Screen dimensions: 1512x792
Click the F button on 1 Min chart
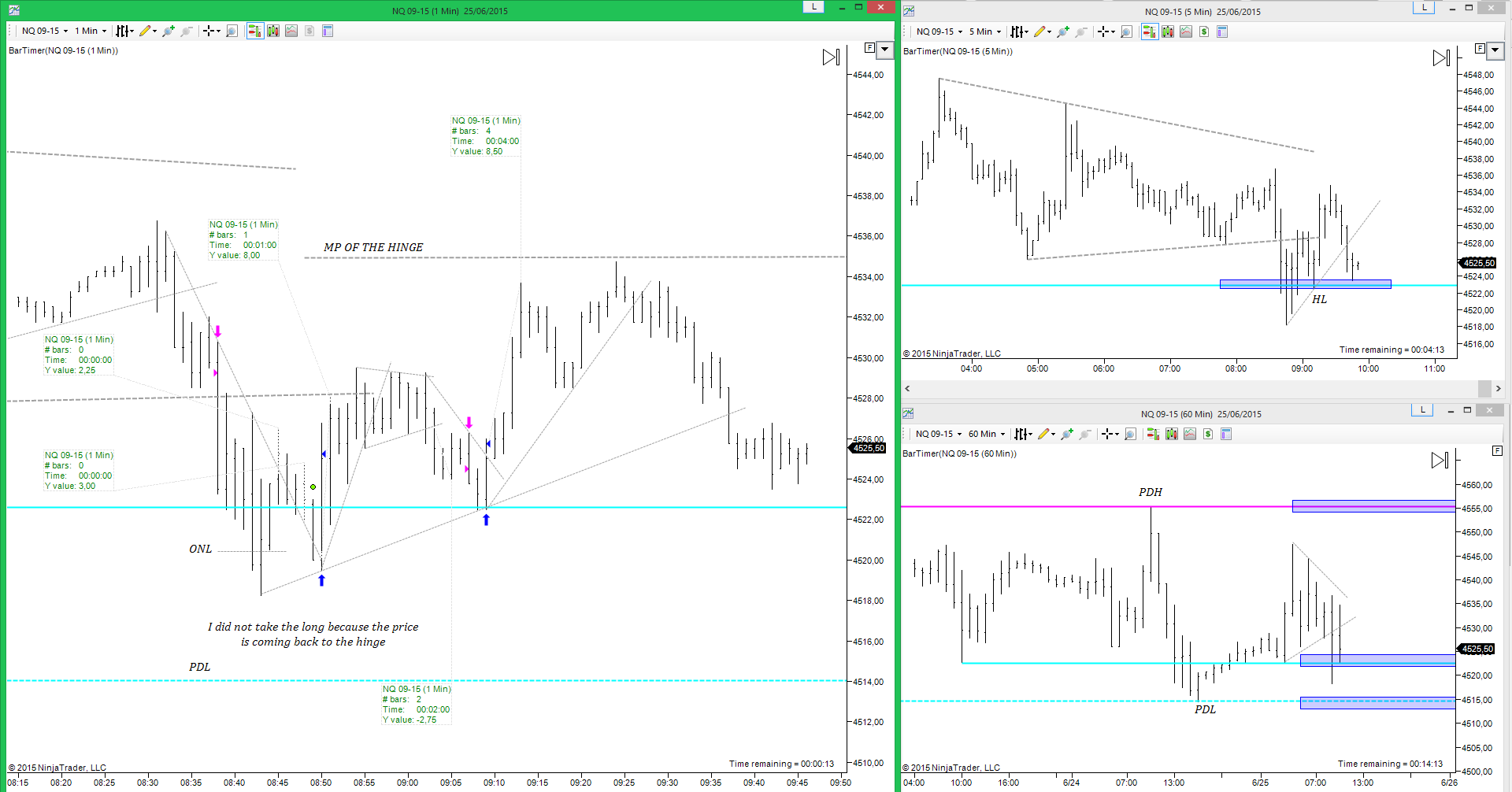(869, 48)
